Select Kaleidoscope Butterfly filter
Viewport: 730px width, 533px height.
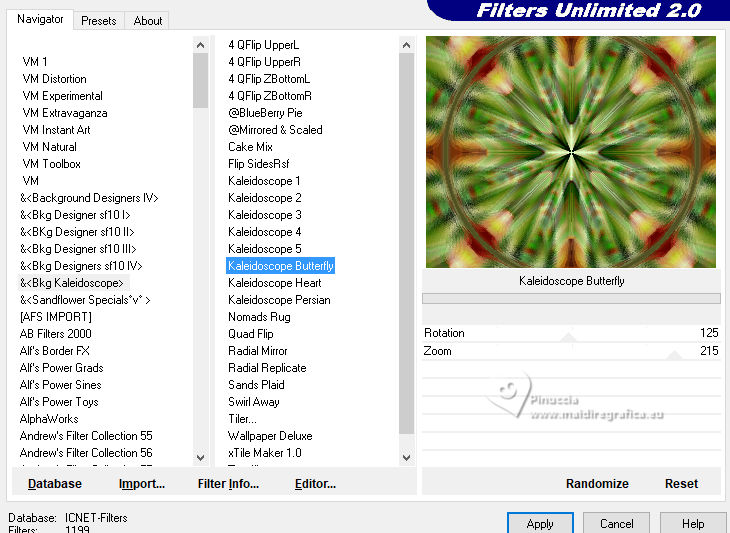281,266
